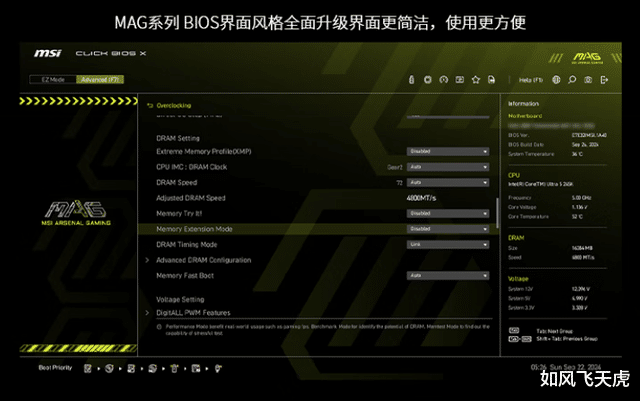Switch to Advanced (F7) mode

pyautogui.click(x=100, y=80)
